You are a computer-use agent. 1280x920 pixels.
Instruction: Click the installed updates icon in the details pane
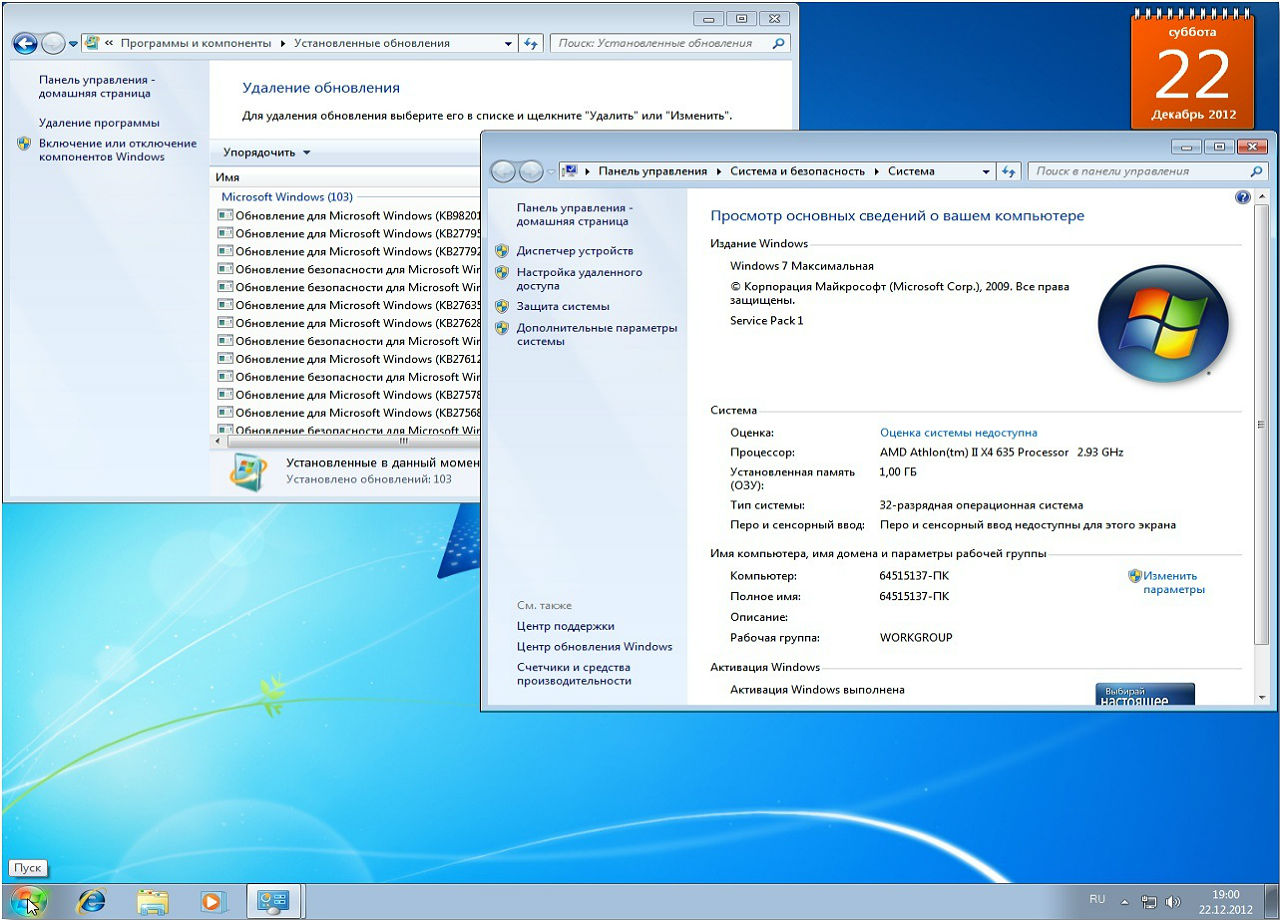click(249, 471)
